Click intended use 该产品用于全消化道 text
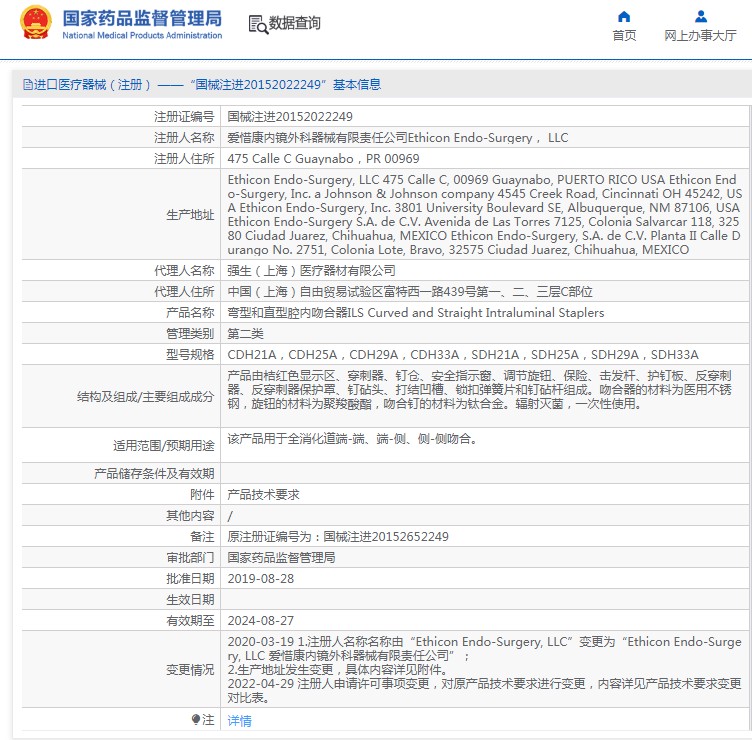Image resolution: width=752 pixels, height=740 pixels. pyautogui.click(x=352, y=438)
